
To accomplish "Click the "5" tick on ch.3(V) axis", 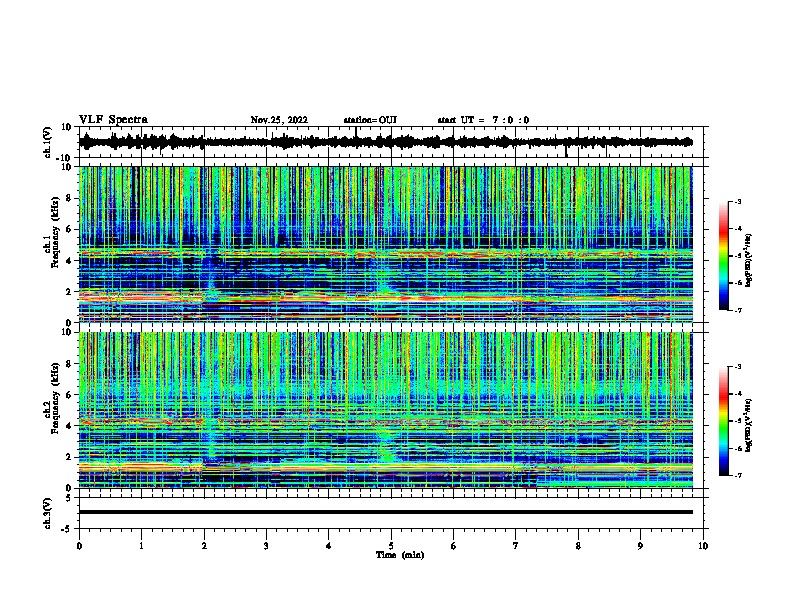I will pos(70,498).
